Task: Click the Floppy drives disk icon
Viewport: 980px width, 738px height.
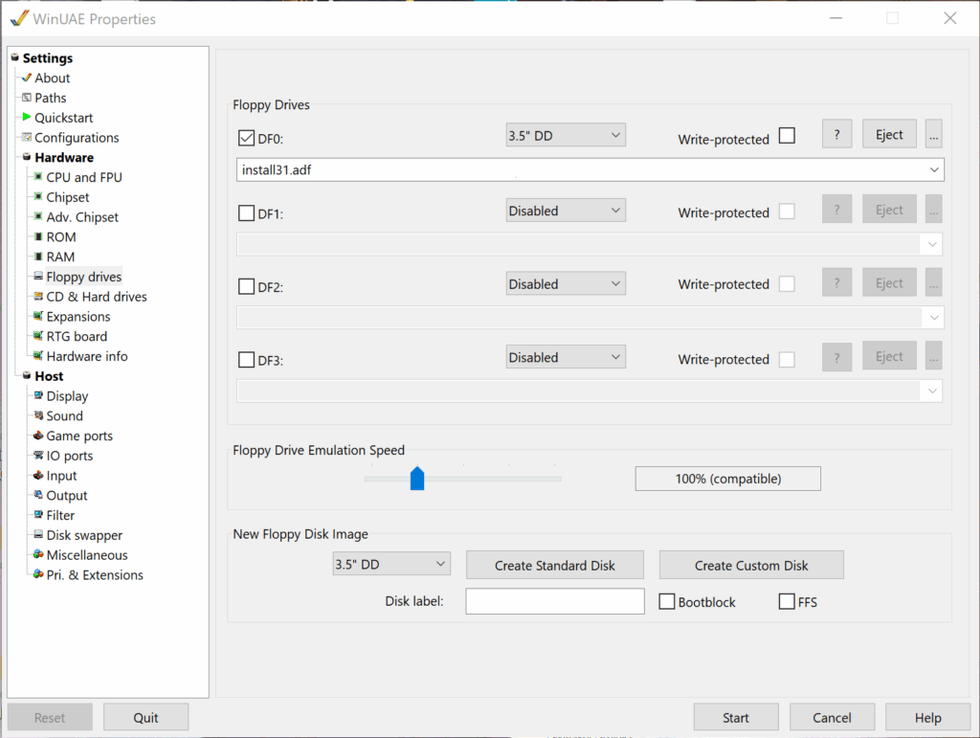Action: click(38, 276)
